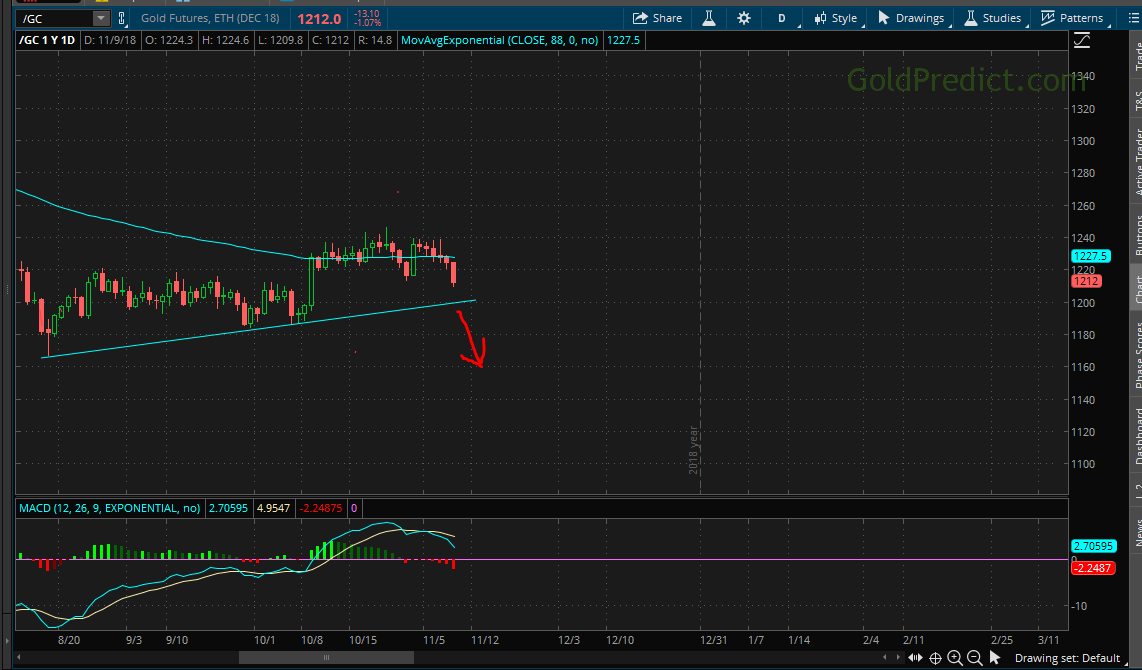
Task: Toggle the price axis chart-mode icon
Action: [1081, 40]
